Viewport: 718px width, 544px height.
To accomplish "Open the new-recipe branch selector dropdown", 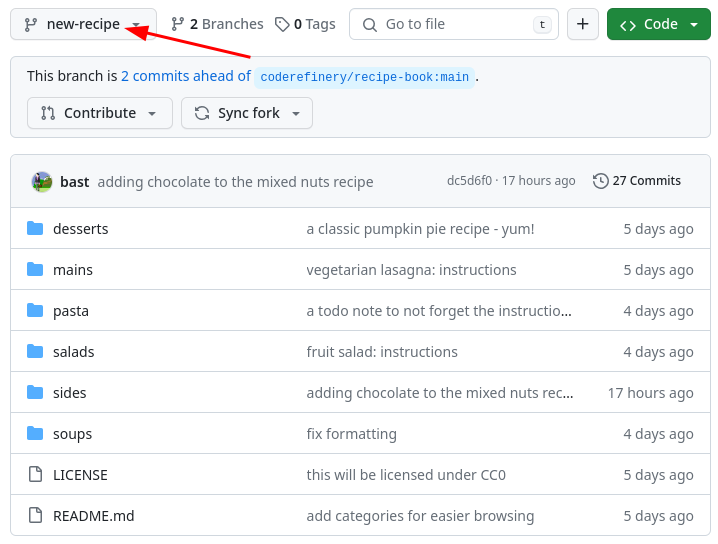I will click(83, 24).
